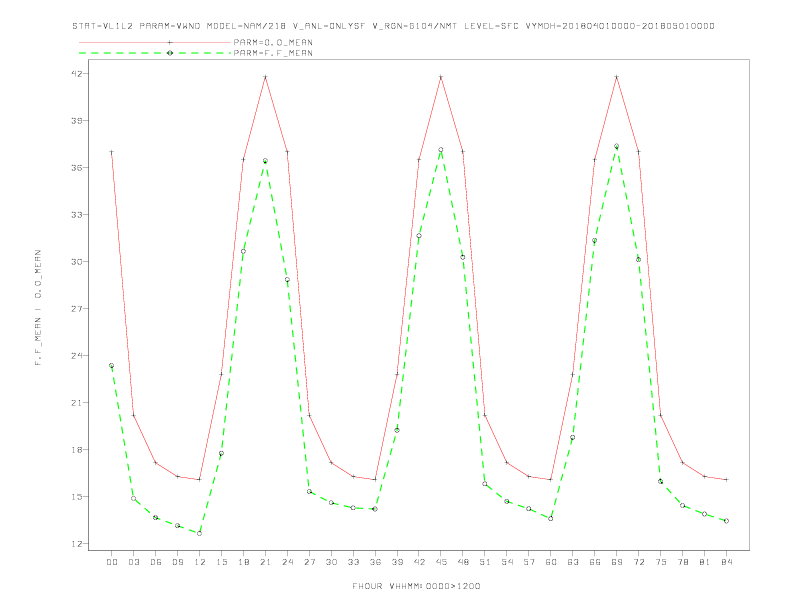792x612 pixels.
Task: Click green circle marker at hour 84
Action: 726,521
